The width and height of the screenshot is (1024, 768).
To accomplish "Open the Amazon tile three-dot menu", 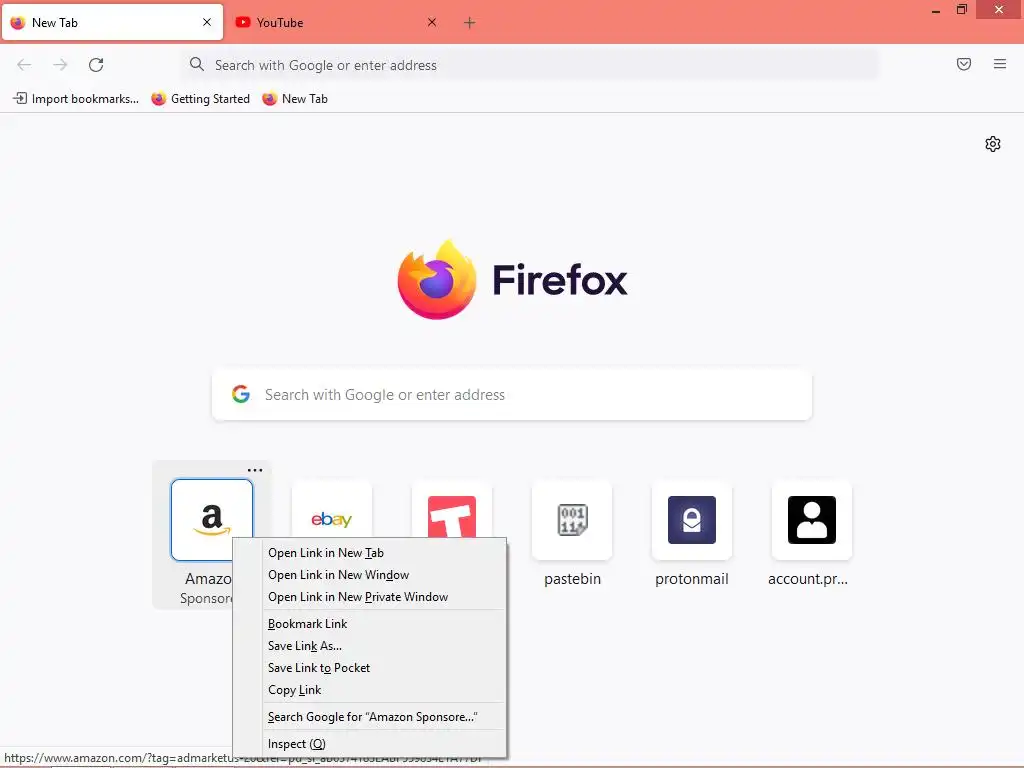I will [255, 470].
